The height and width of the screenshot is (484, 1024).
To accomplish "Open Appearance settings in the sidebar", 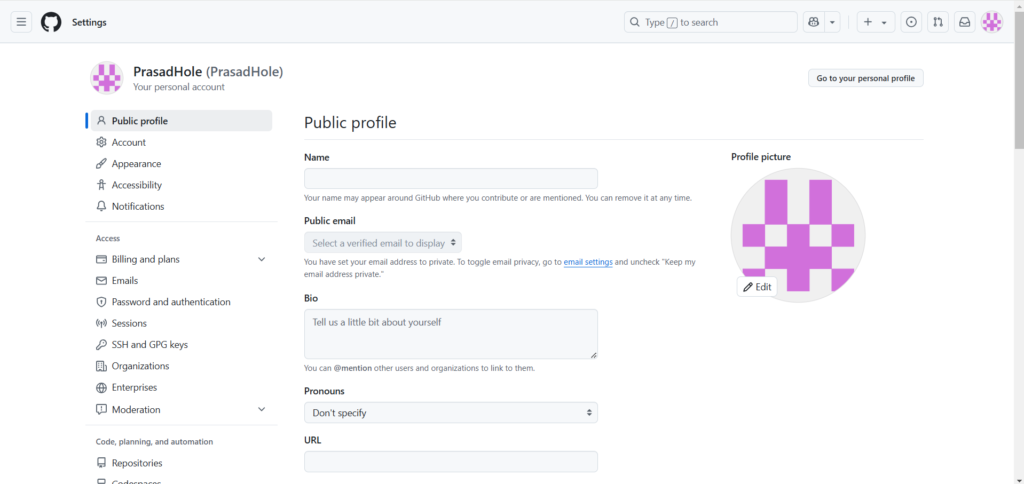I will [136, 164].
